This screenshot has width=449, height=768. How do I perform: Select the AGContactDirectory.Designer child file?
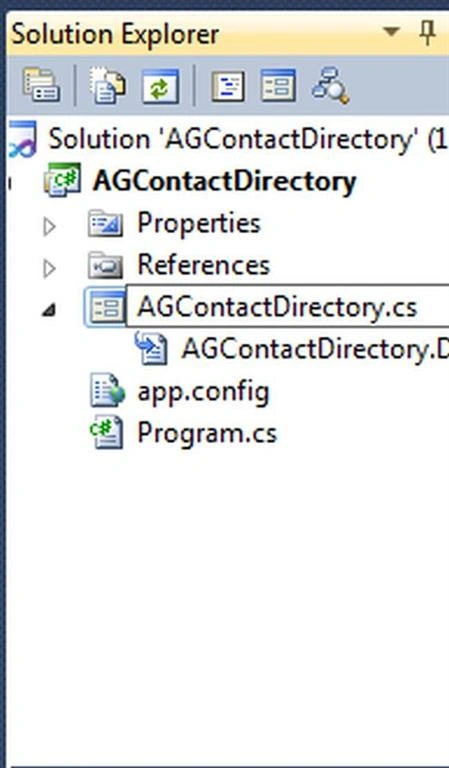pyautogui.click(x=315, y=350)
